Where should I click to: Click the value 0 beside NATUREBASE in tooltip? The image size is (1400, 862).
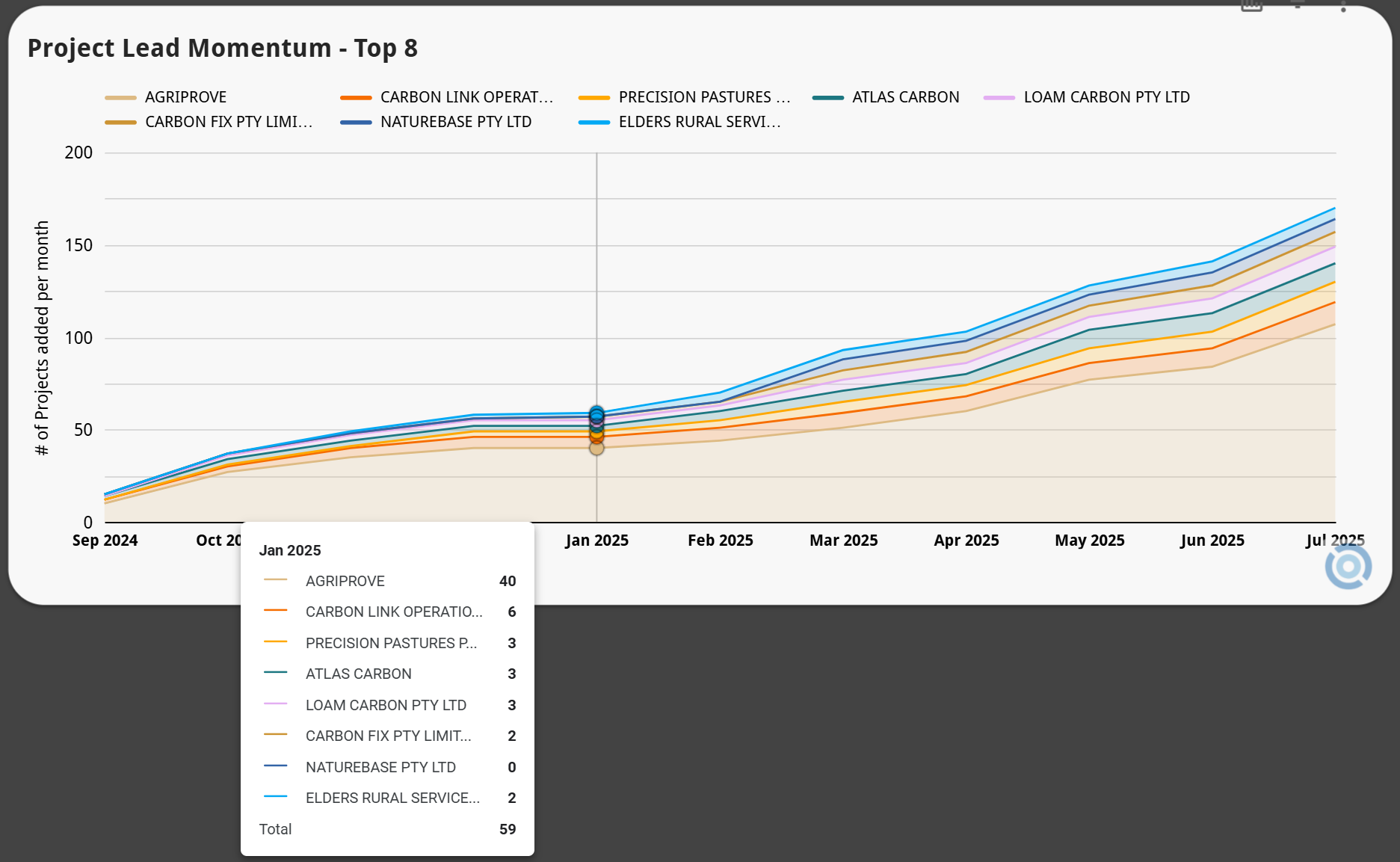512,767
